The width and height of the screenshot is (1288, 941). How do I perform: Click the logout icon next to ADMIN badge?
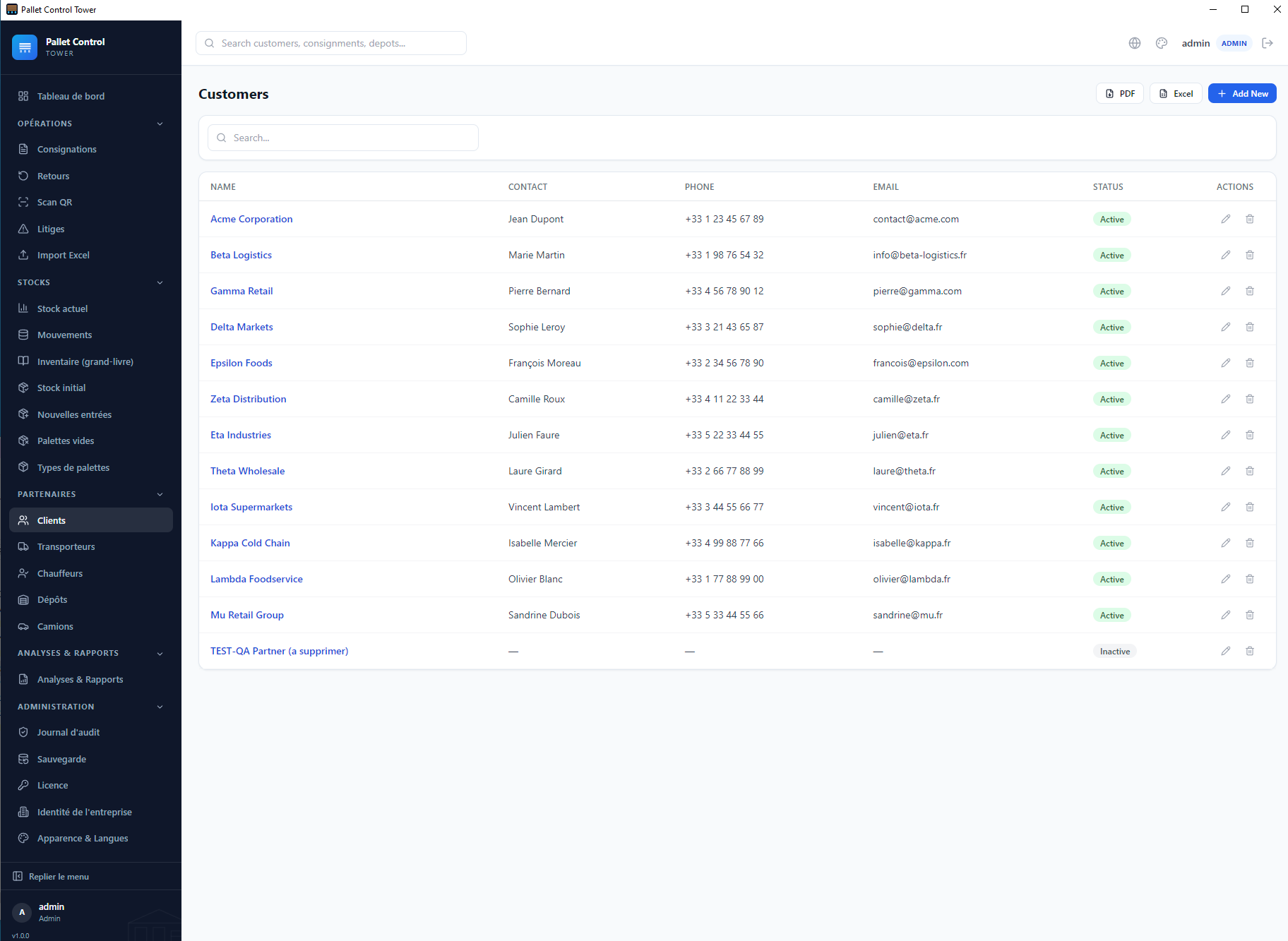1268,43
